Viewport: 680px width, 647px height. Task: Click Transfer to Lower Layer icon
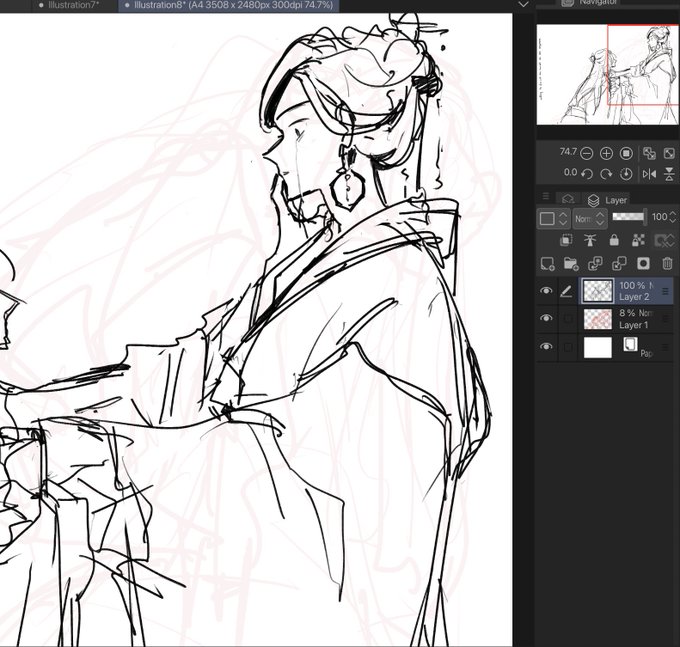click(x=595, y=263)
